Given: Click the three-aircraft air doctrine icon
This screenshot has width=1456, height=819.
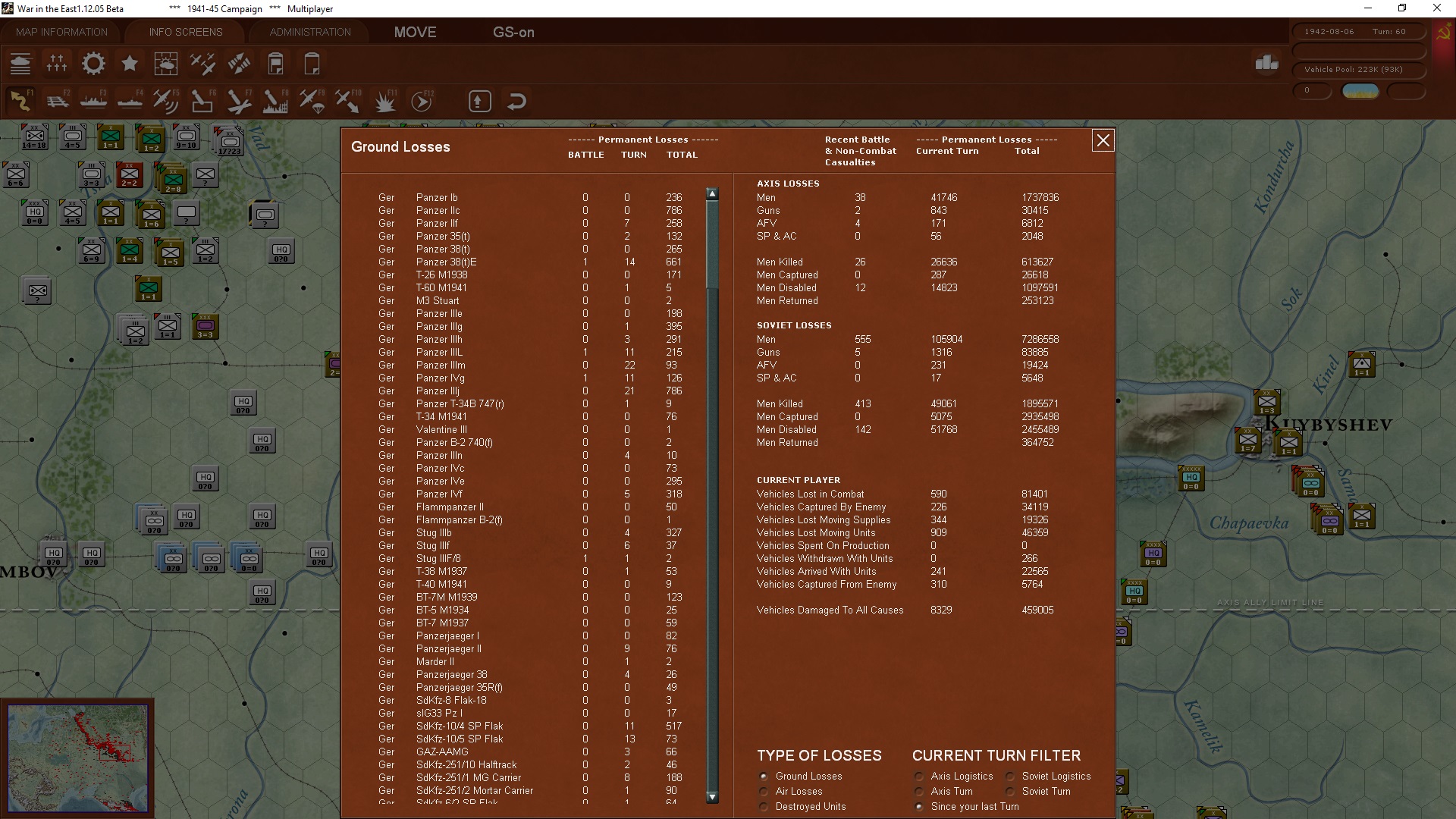Looking at the screenshot, I should [202, 64].
